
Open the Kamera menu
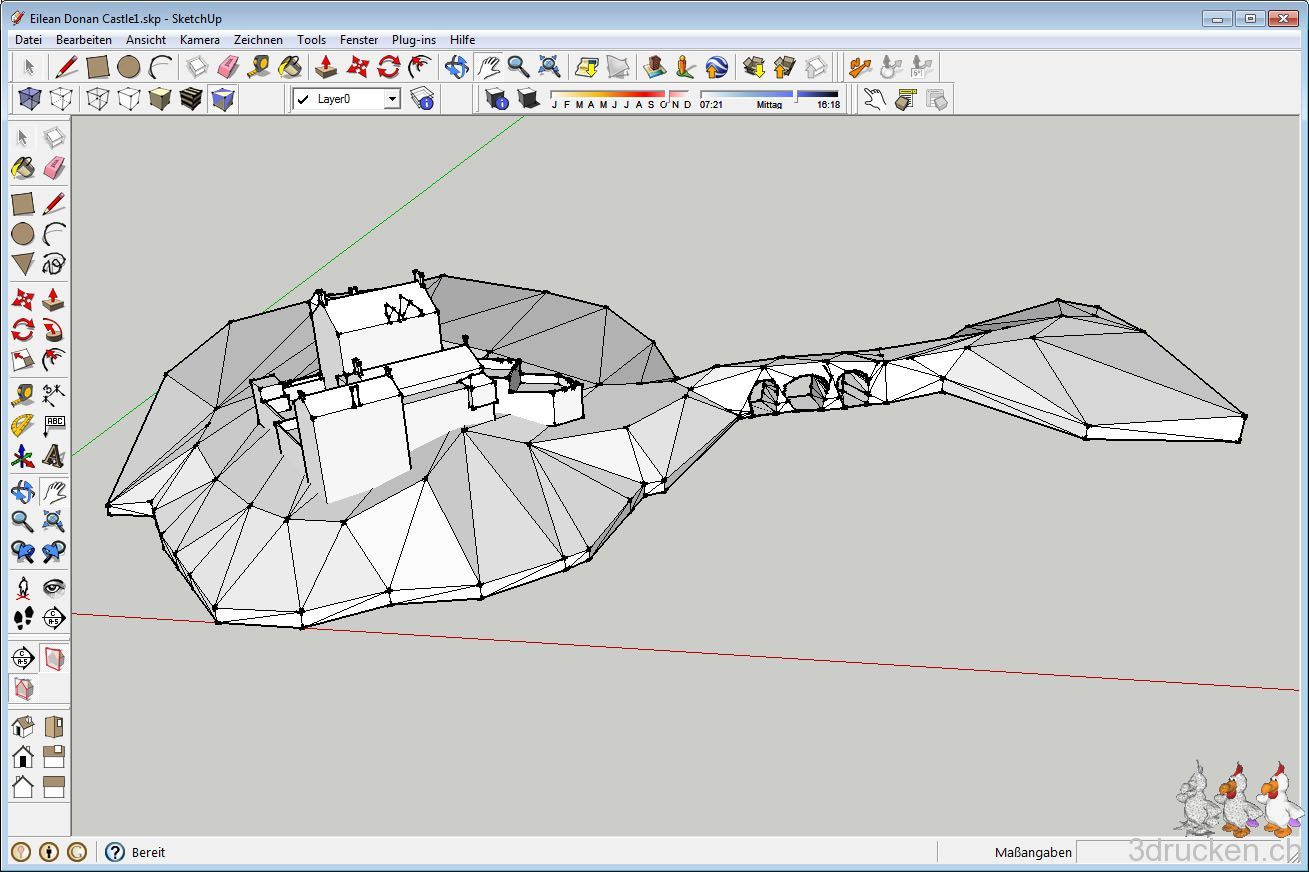(x=199, y=40)
